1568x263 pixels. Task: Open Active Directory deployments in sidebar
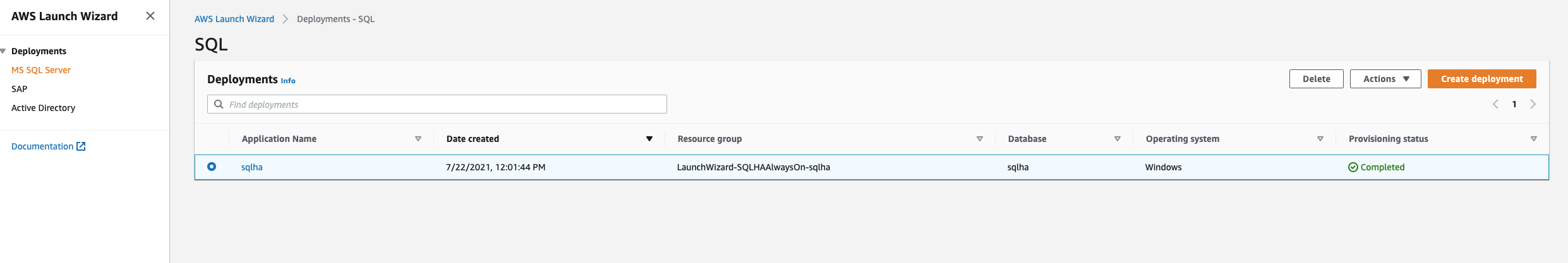(x=43, y=108)
